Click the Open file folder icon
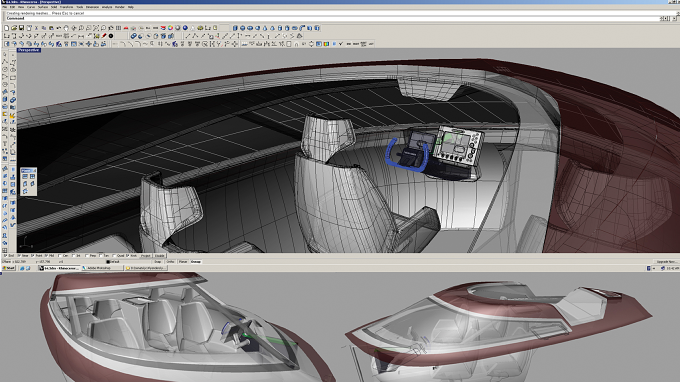This screenshot has width=680, height=382. pyautogui.click(x=14, y=28)
